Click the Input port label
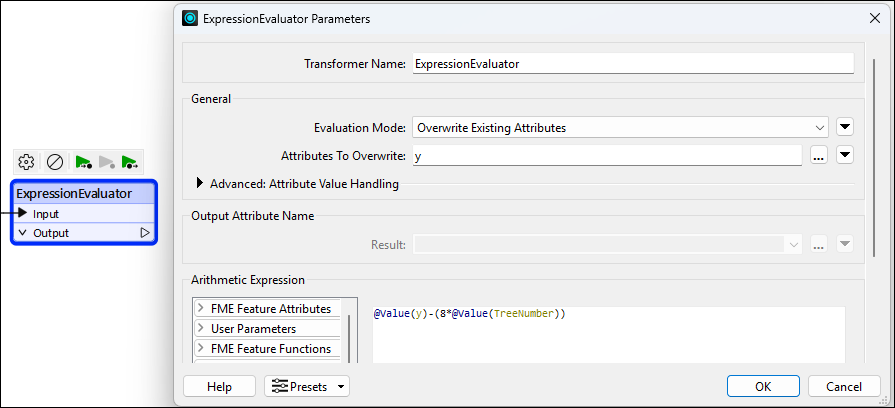 pyautogui.click(x=46, y=214)
